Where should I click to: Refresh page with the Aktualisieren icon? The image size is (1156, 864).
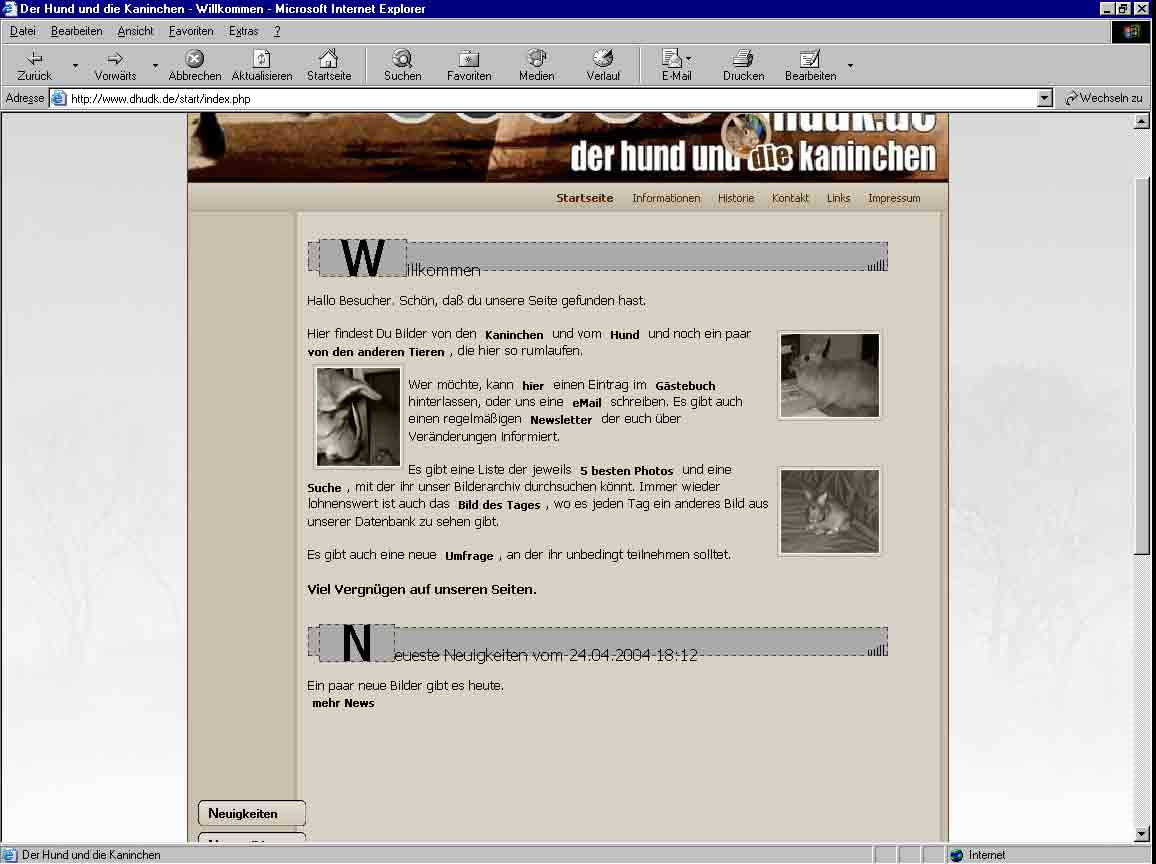(x=261, y=59)
